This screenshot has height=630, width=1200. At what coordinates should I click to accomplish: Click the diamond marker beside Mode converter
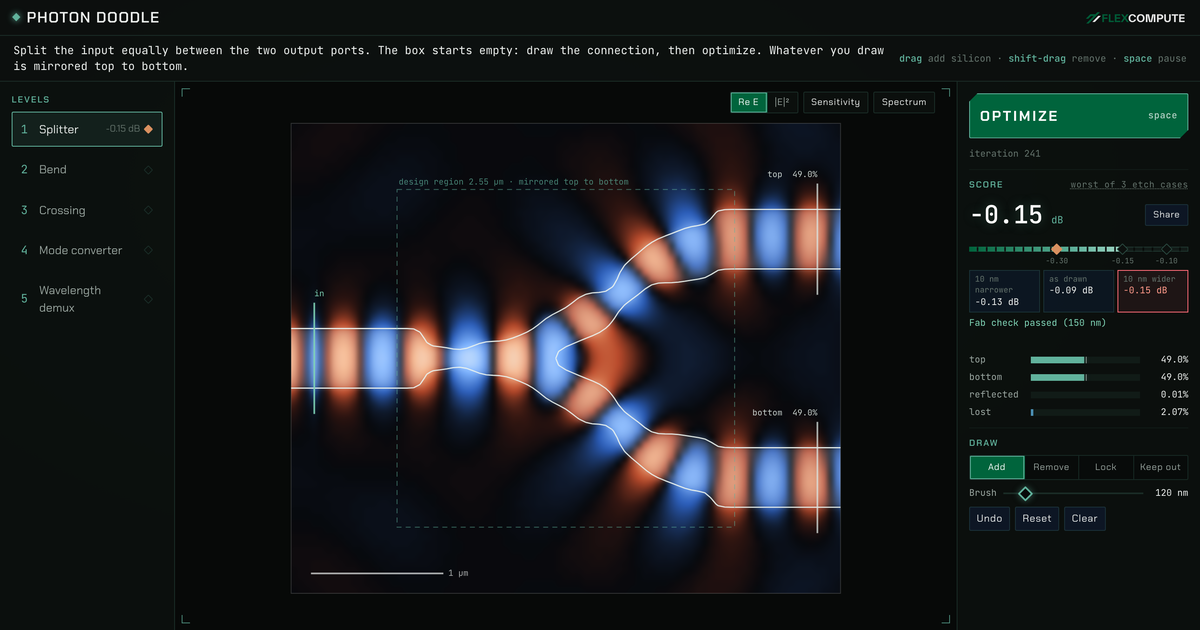point(148,250)
